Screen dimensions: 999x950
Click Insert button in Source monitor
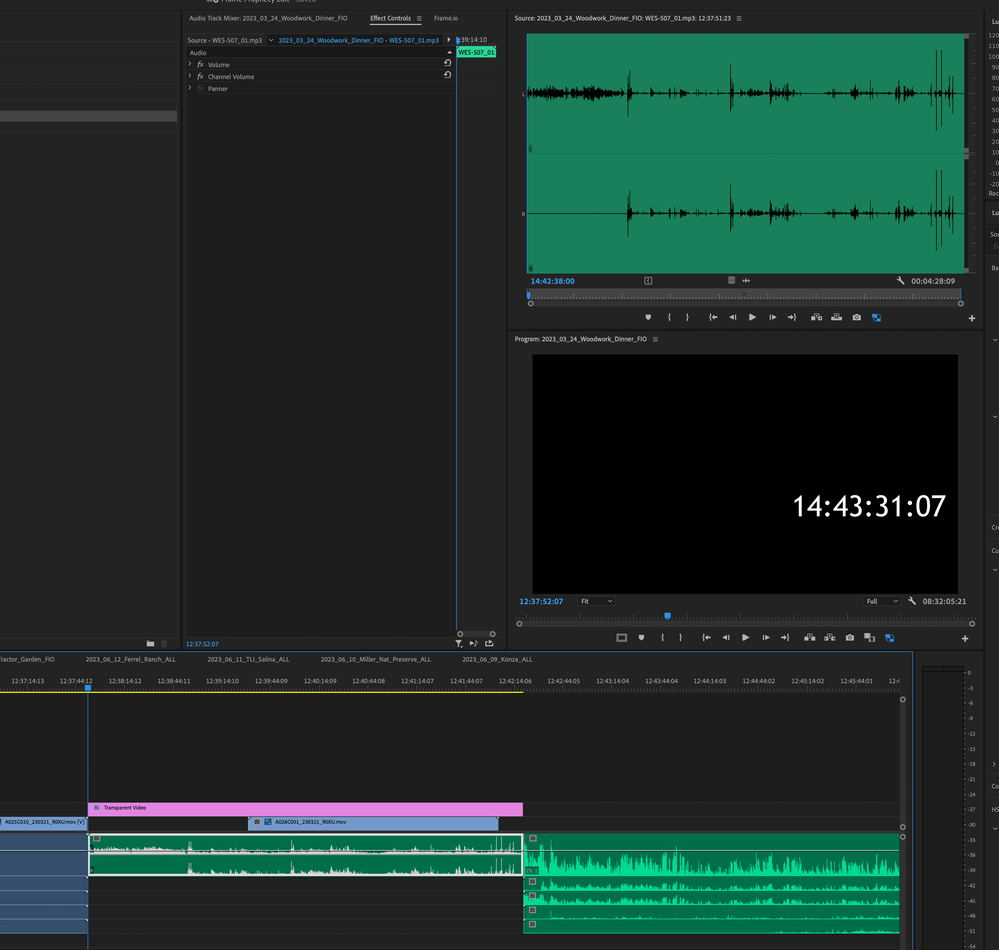[x=816, y=317]
